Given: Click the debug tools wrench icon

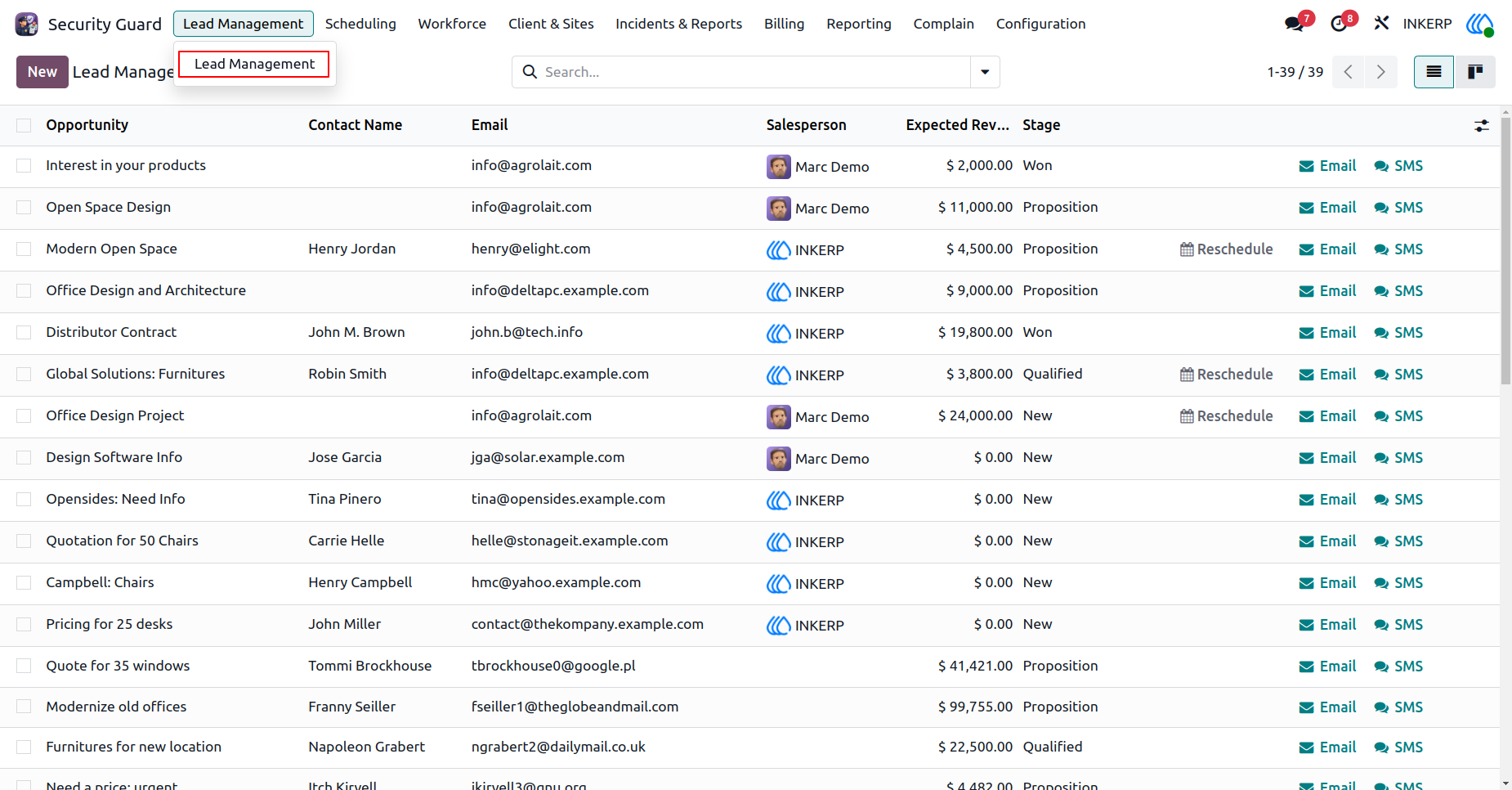Looking at the screenshot, I should click(1381, 24).
